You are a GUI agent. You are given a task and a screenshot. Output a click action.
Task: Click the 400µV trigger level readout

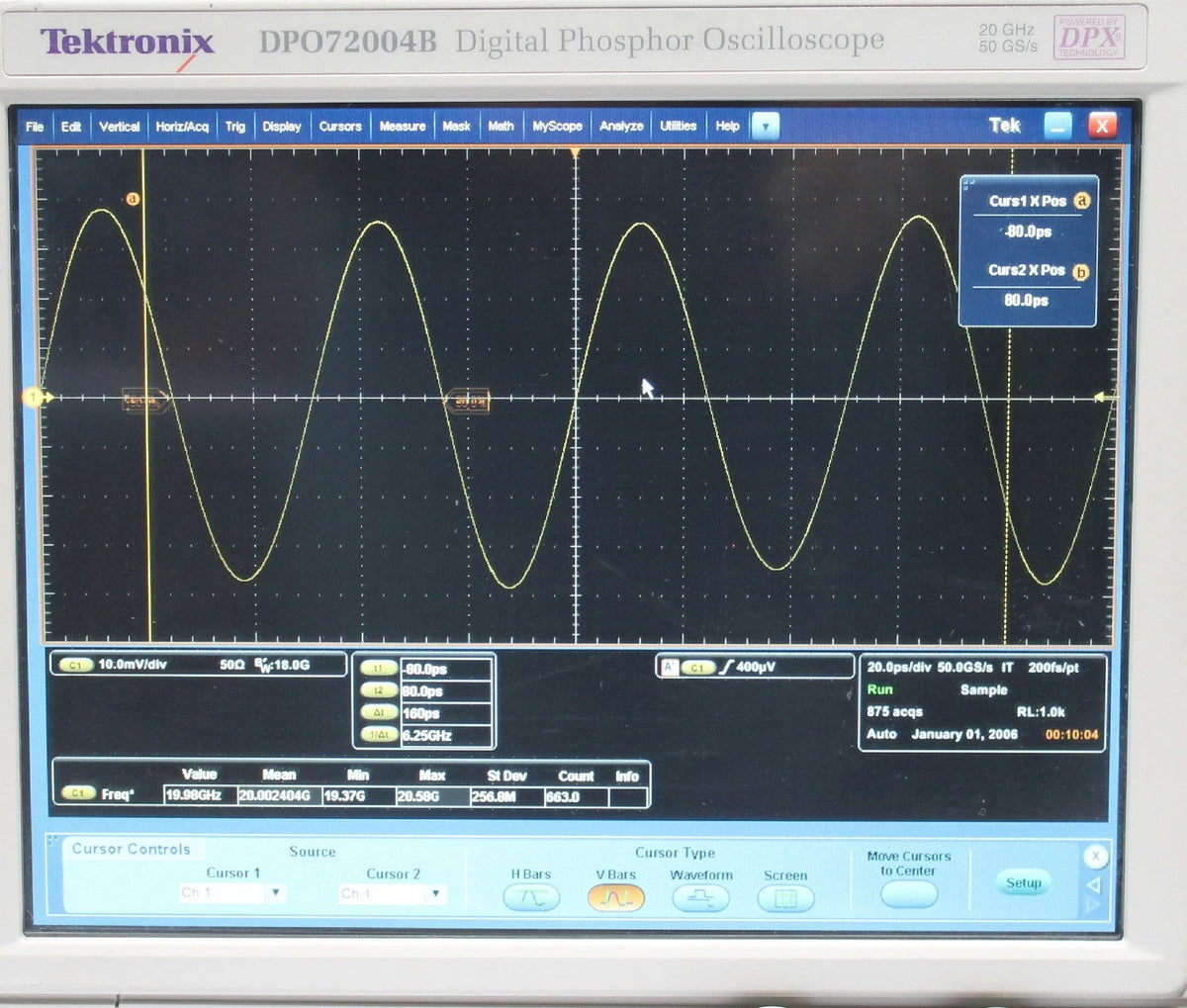point(756,668)
